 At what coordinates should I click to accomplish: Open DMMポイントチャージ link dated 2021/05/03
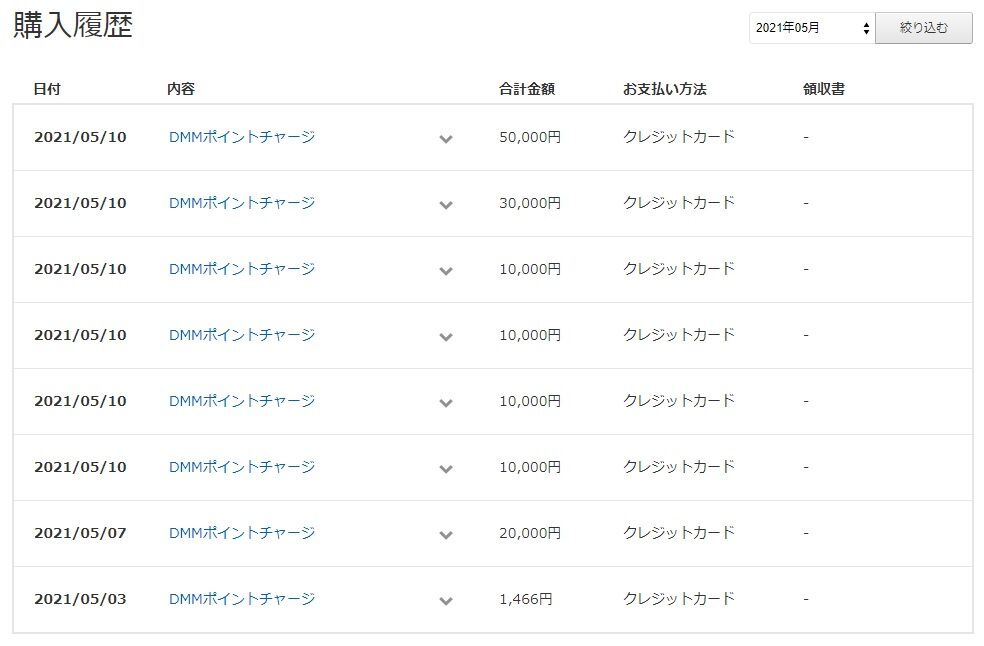point(242,599)
